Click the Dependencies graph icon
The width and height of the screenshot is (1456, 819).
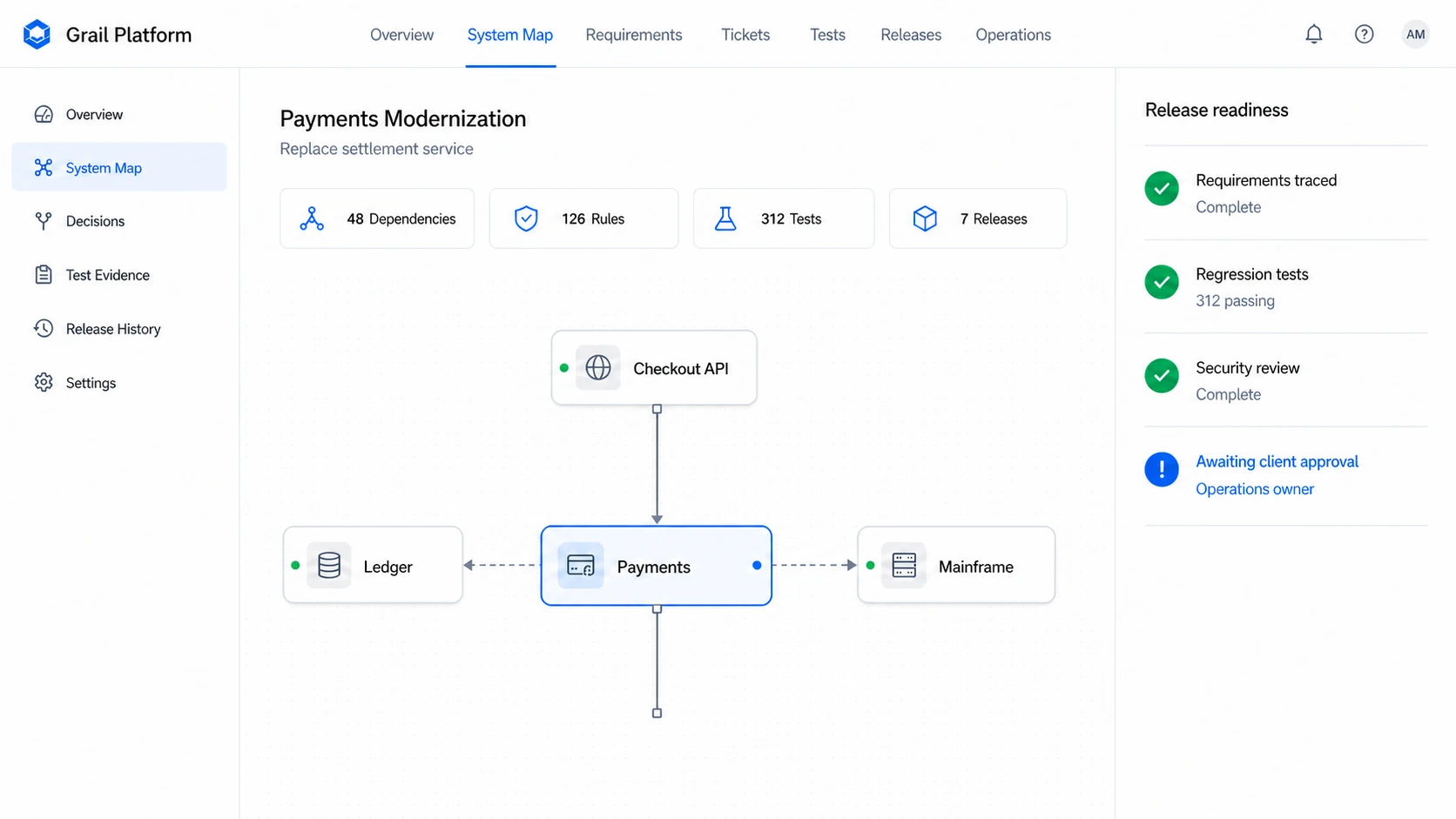pos(312,218)
